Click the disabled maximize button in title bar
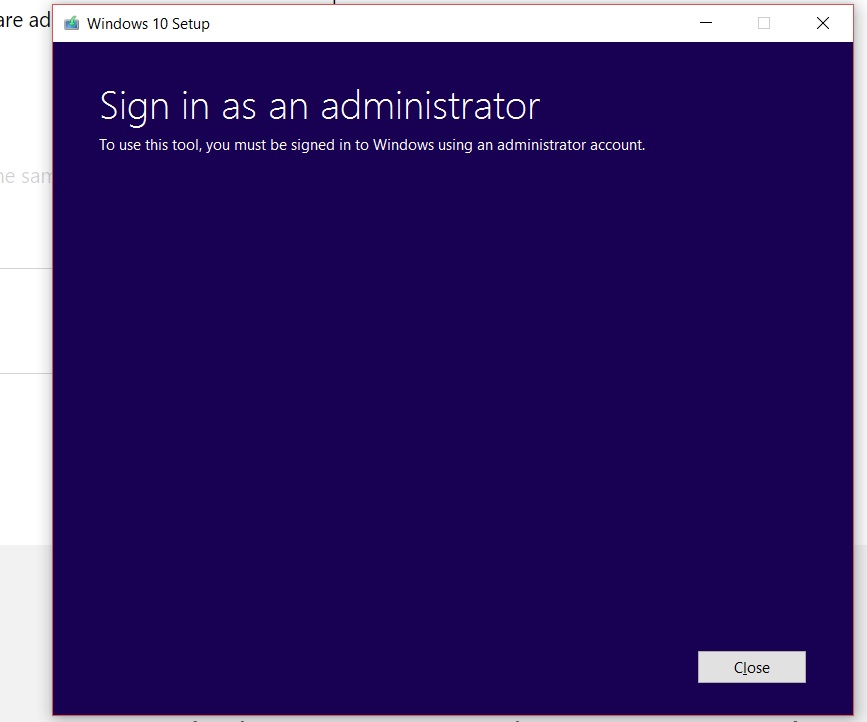 pyautogui.click(x=764, y=23)
